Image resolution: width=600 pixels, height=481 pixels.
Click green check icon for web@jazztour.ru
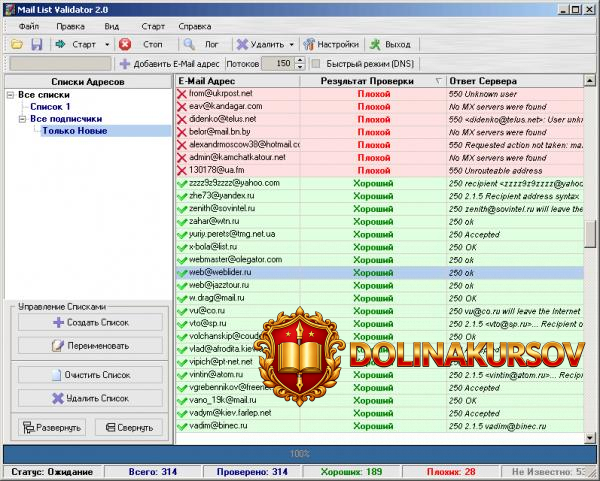pos(182,286)
